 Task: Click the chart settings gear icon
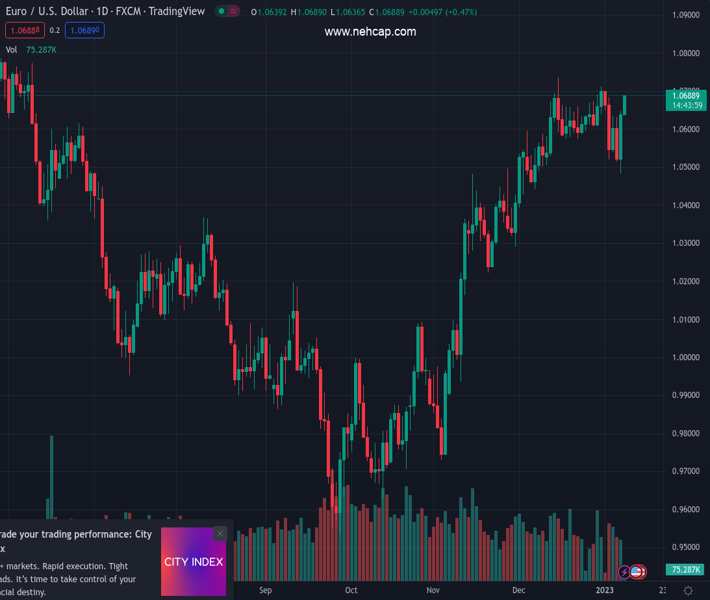[689, 591]
